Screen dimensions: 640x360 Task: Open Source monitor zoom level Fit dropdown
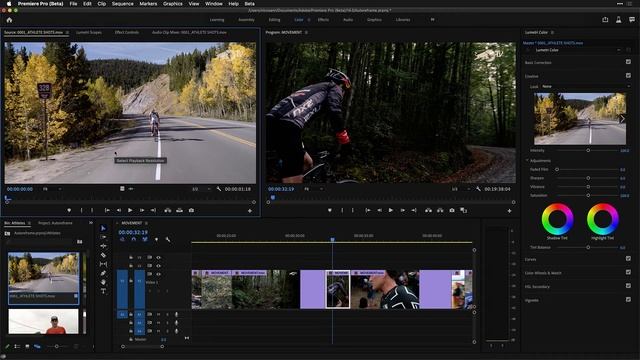(52, 189)
